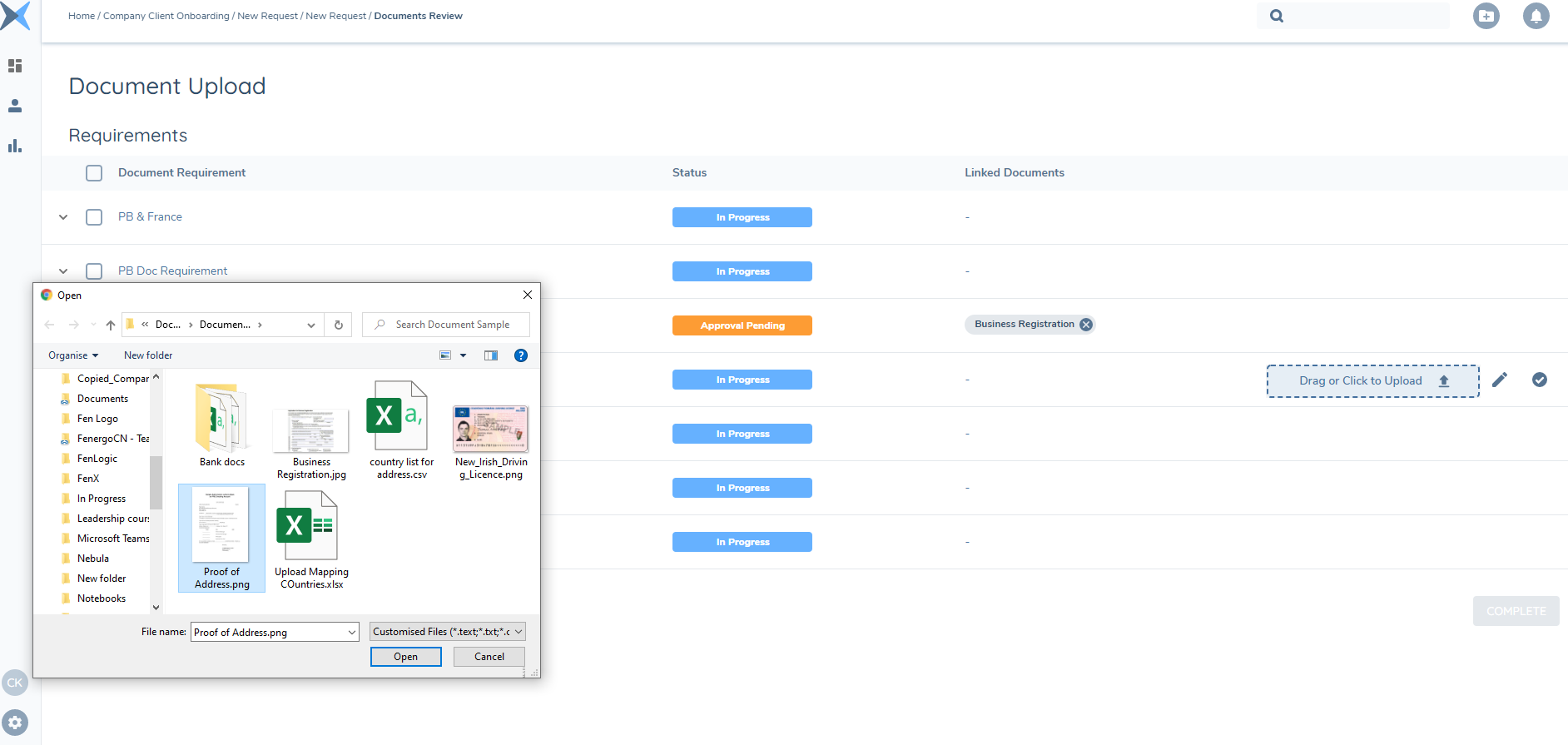Click New folder in the dialog toolbar
This screenshot has width=1568, height=745.
148,355
